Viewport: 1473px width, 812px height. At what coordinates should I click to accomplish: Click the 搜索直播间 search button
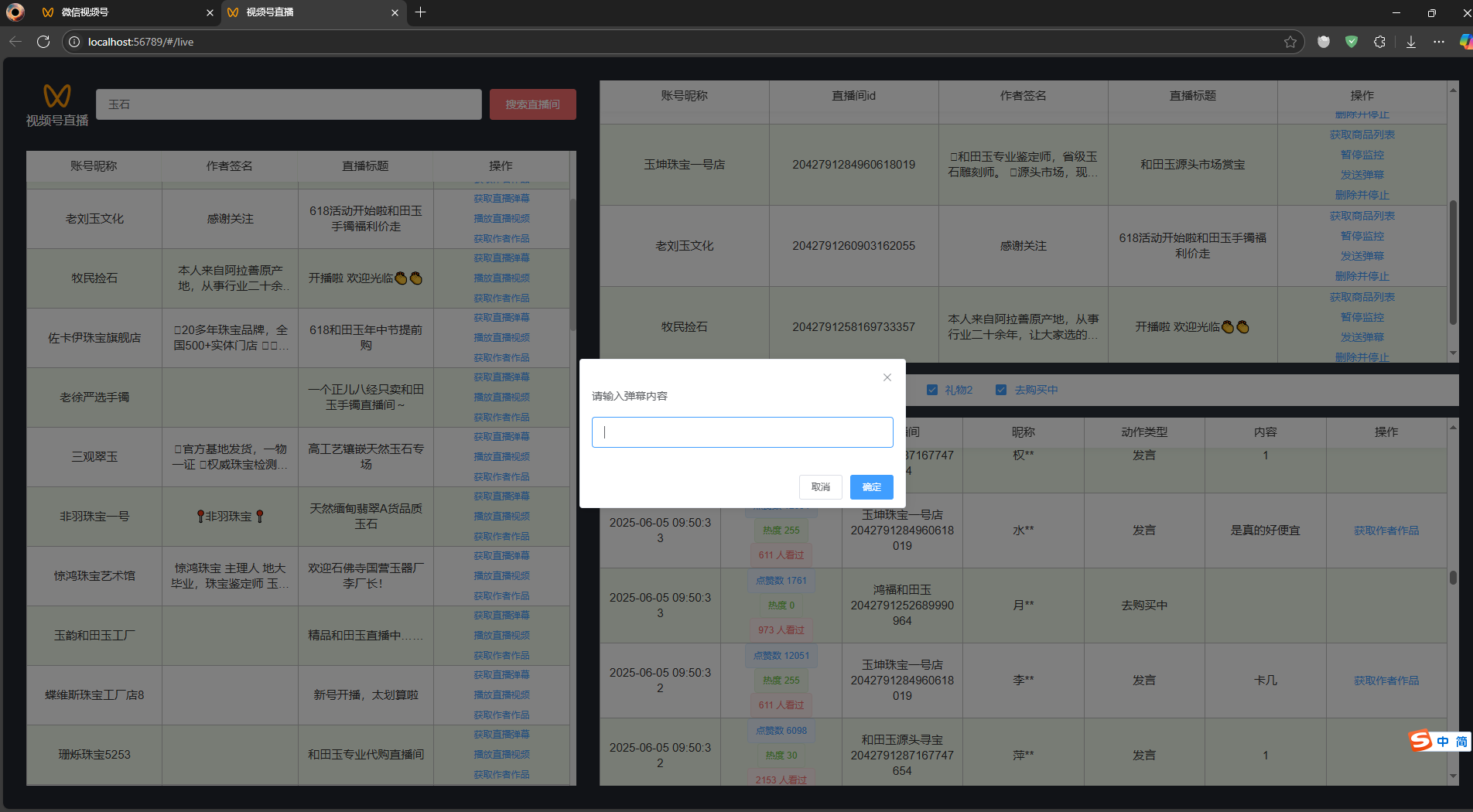[x=532, y=104]
